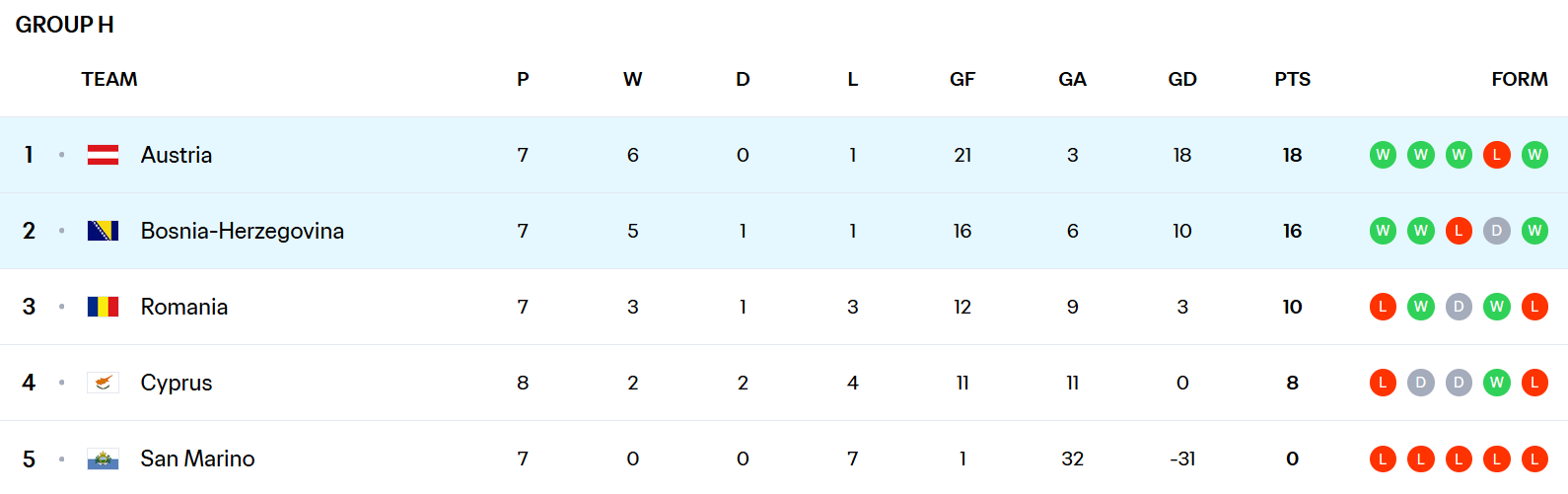Click Cyprus's green win form badge

(x=1496, y=383)
